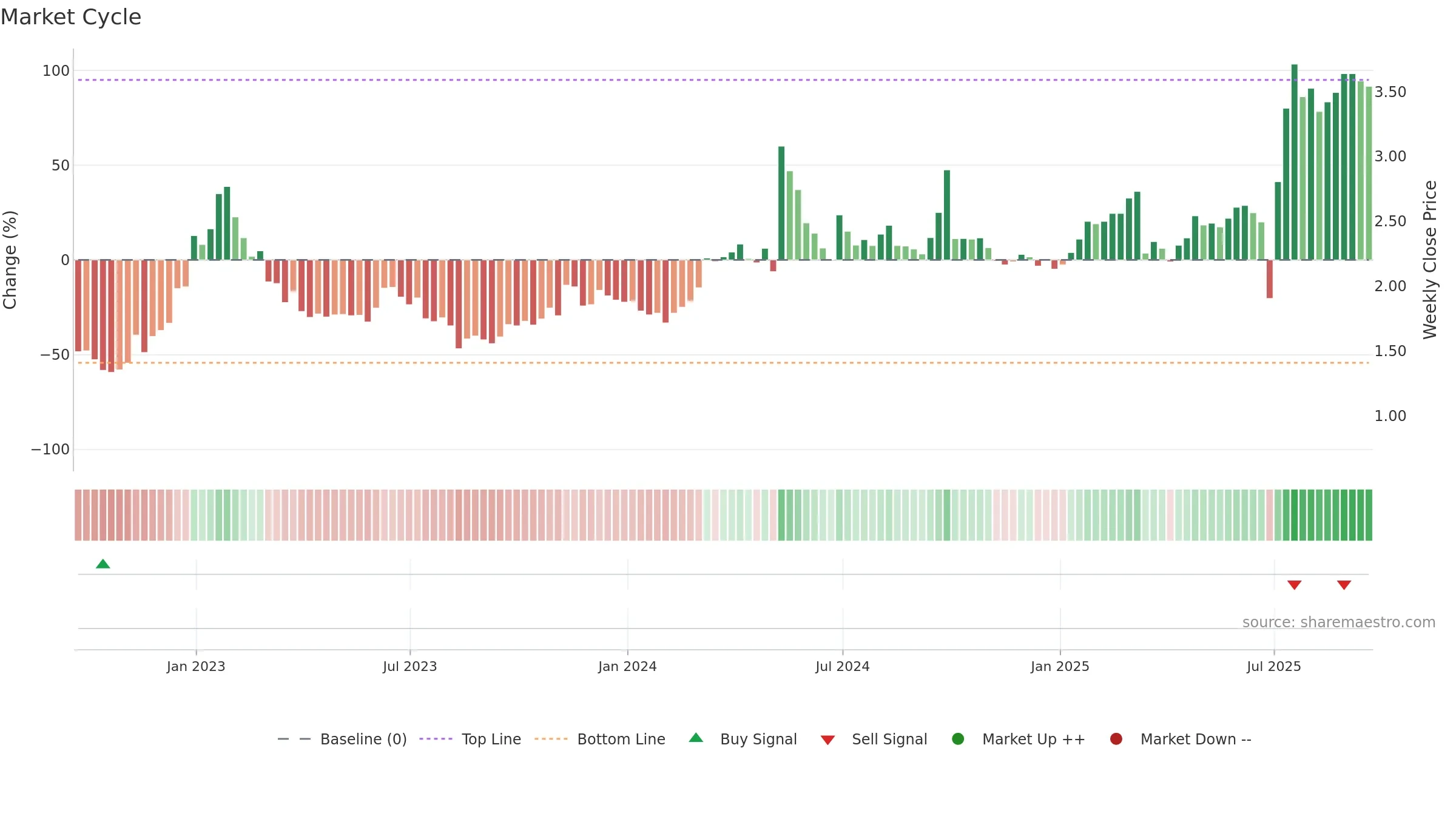The width and height of the screenshot is (1456, 819).
Task: Select the last red sell signal marker
Action: tap(1344, 585)
